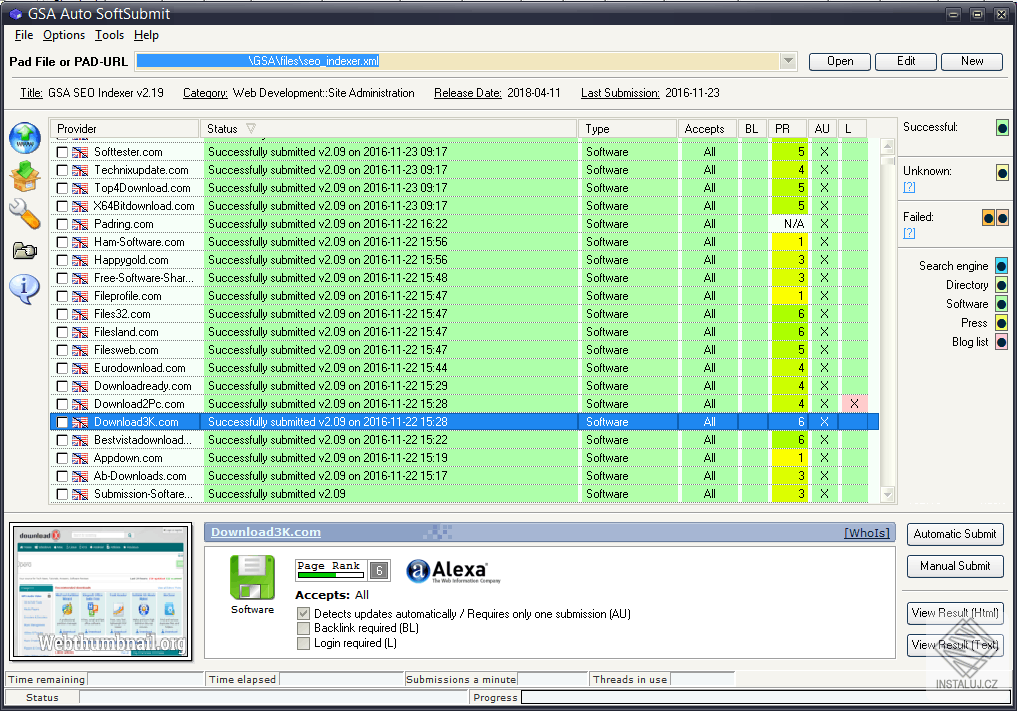The image size is (1017, 711).
Task: Expand the Pad File URL dropdown
Action: click(788, 61)
